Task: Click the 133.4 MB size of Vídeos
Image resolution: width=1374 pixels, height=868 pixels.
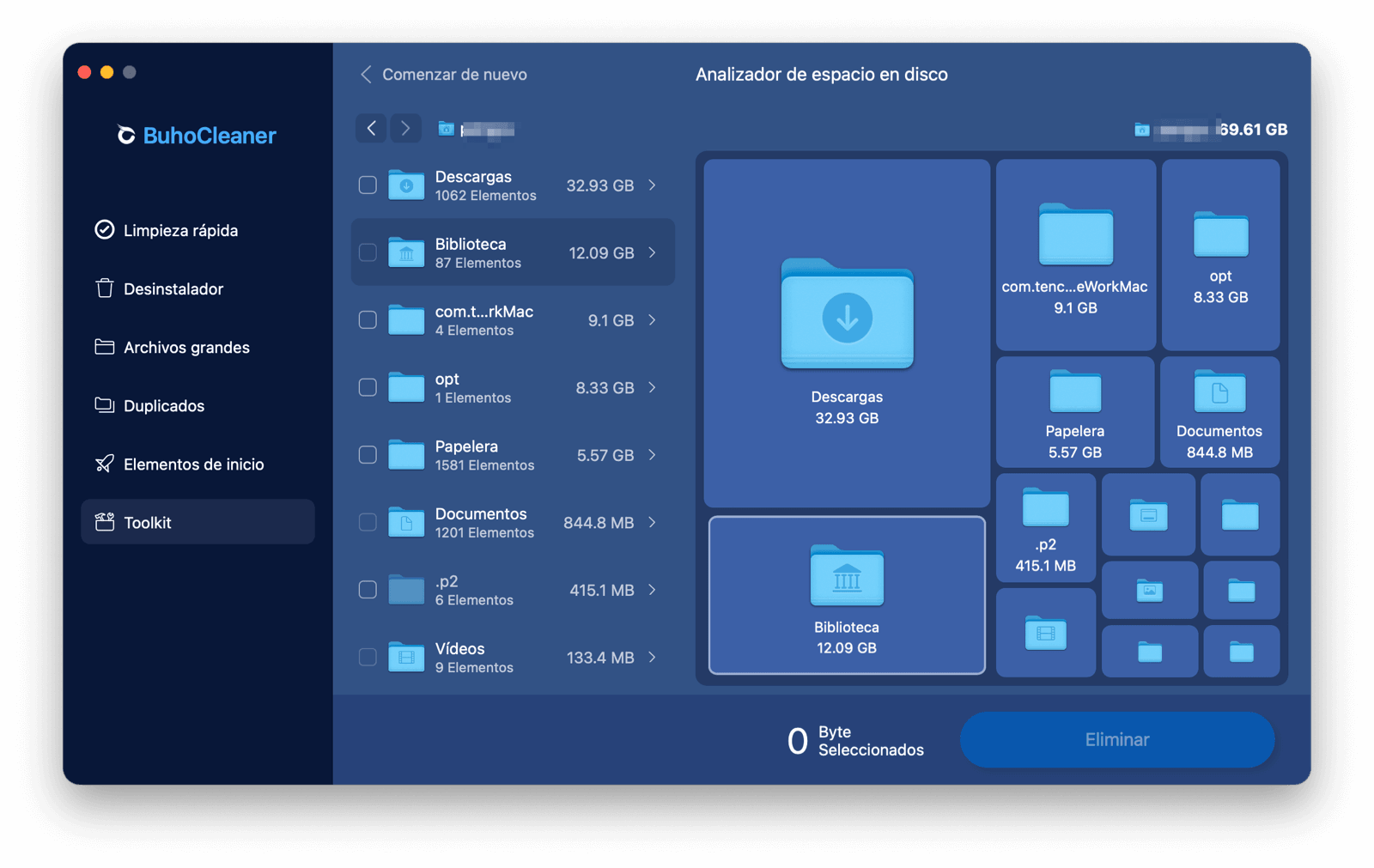Action: [x=599, y=658]
